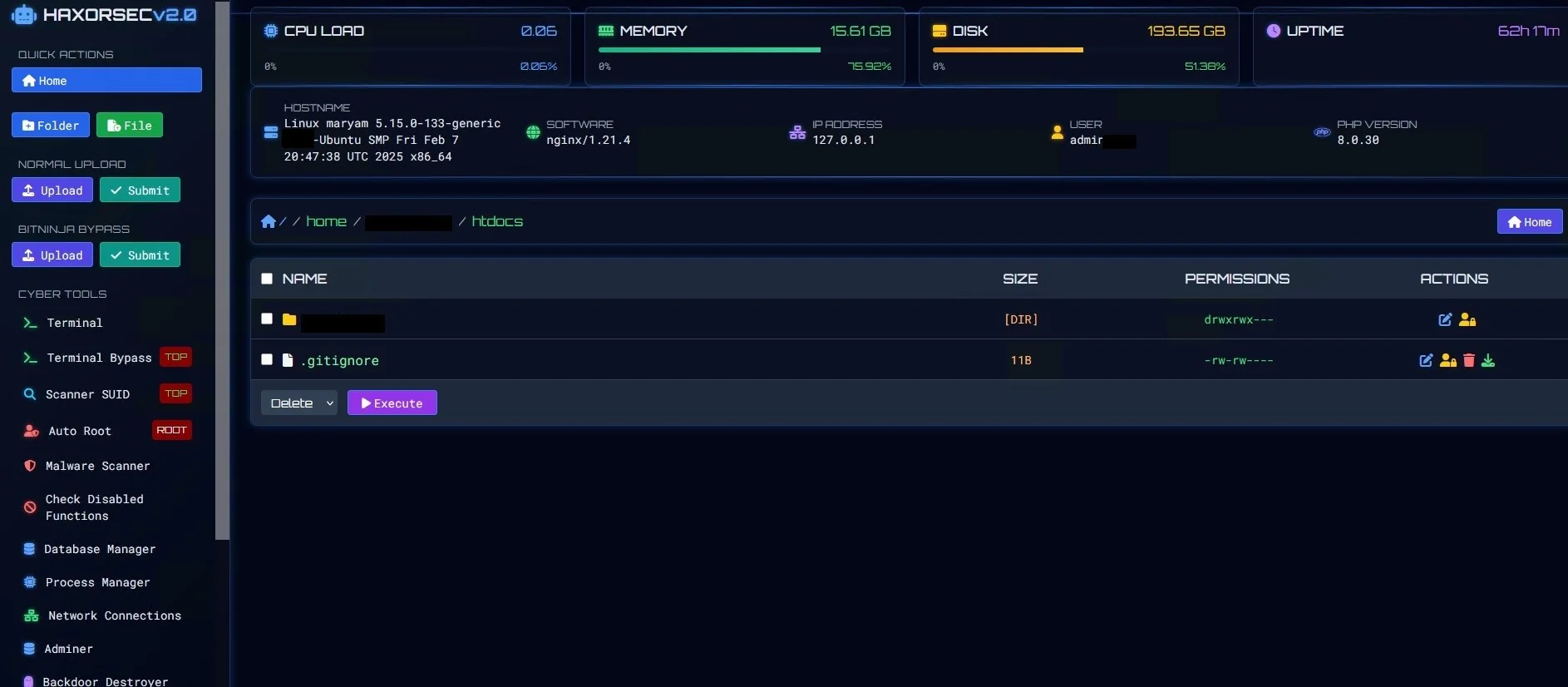The height and width of the screenshot is (687, 1568).
Task: Click the red trash icon for .gitignore
Action: click(x=1469, y=360)
